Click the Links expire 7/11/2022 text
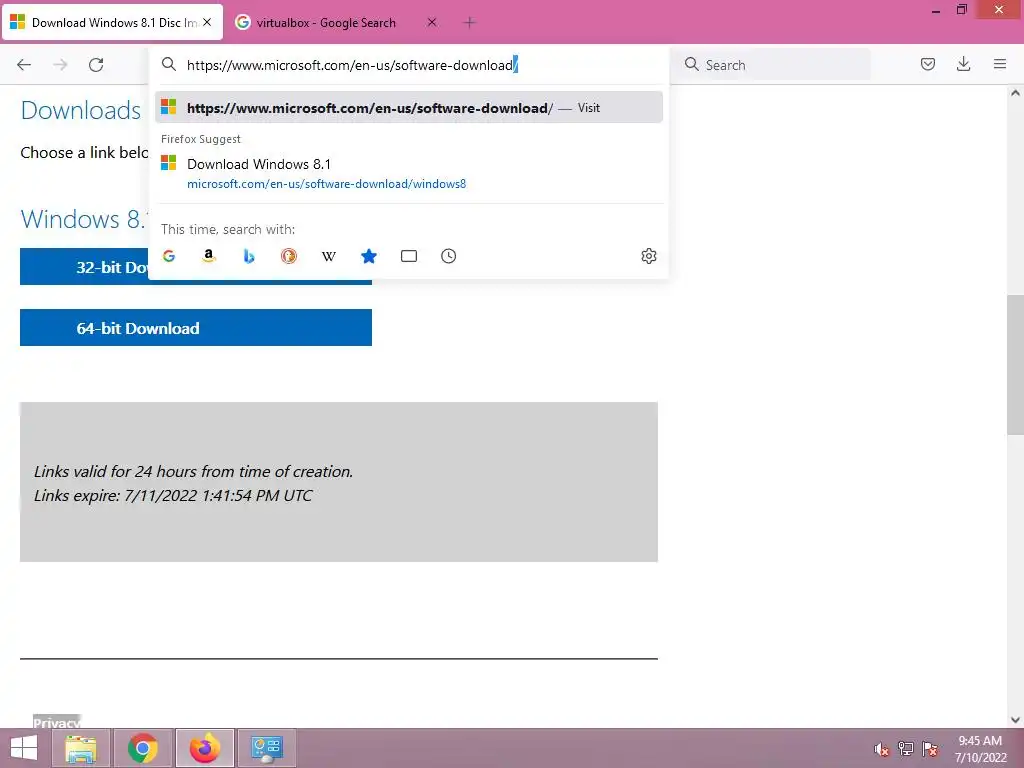The height and width of the screenshot is (768, 1024). pyautogui.click(x=173, y=496)
